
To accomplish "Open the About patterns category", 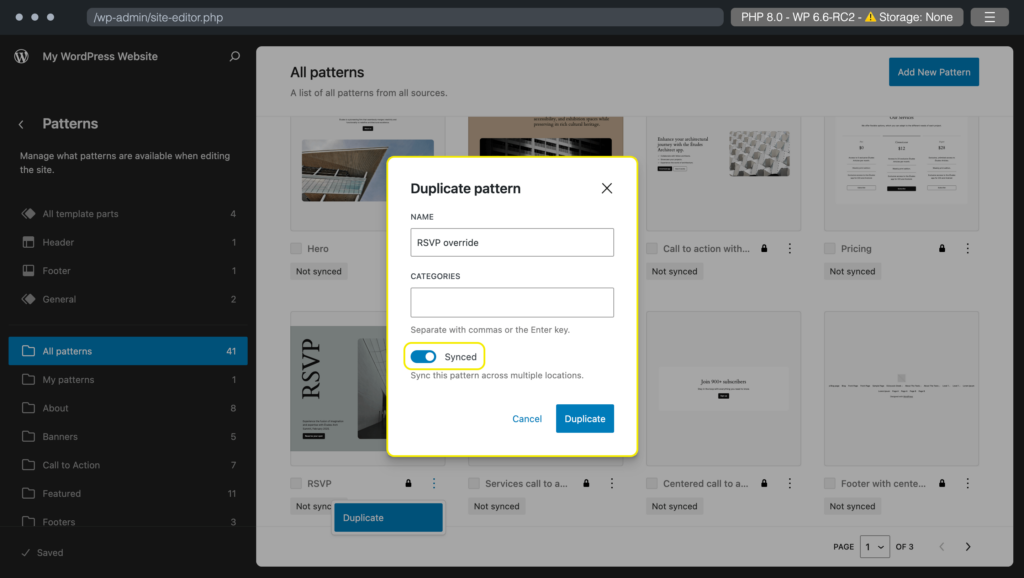I will click(x=128, y=408).
